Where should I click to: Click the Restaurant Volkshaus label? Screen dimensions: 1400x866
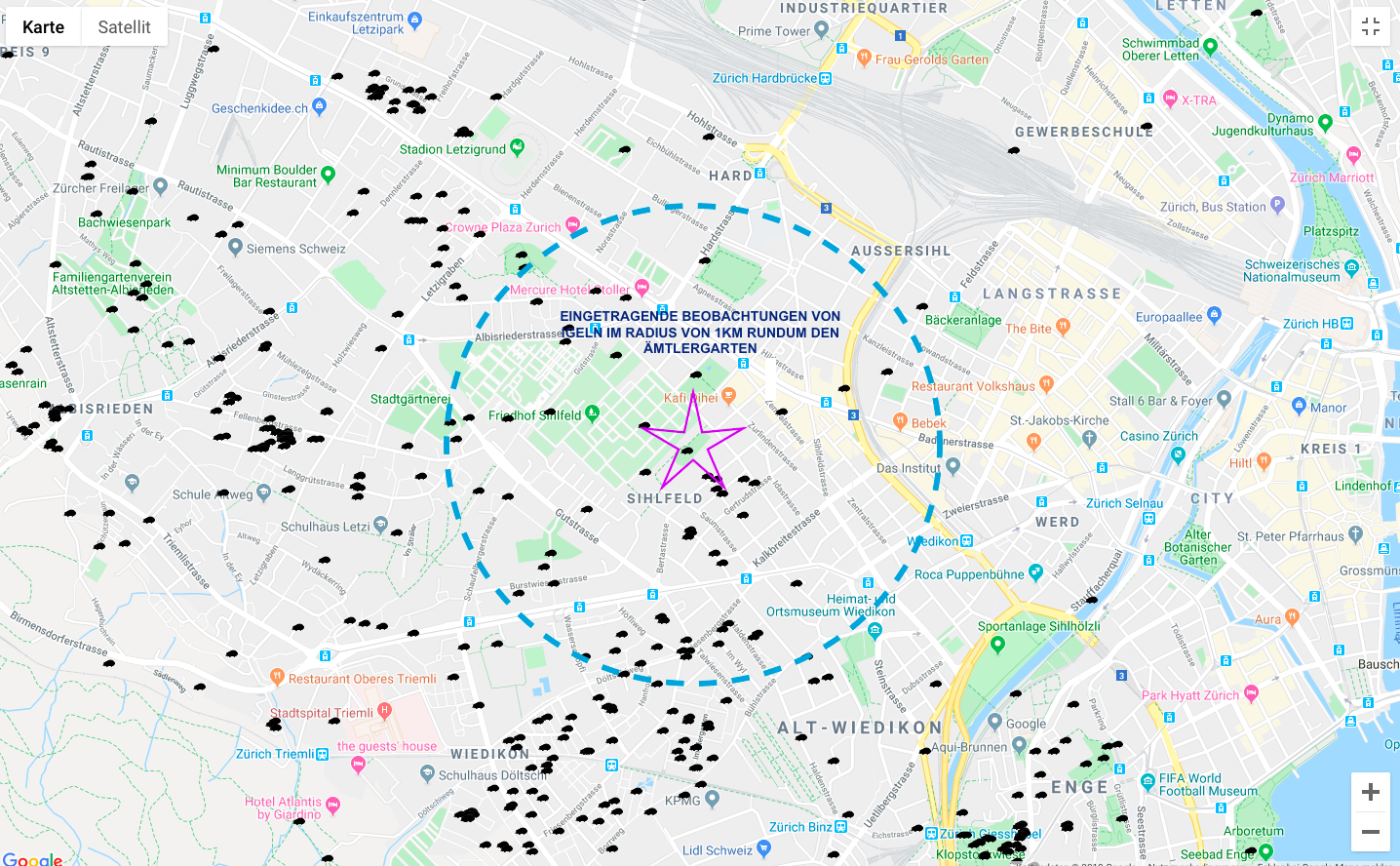click(972, 386)
